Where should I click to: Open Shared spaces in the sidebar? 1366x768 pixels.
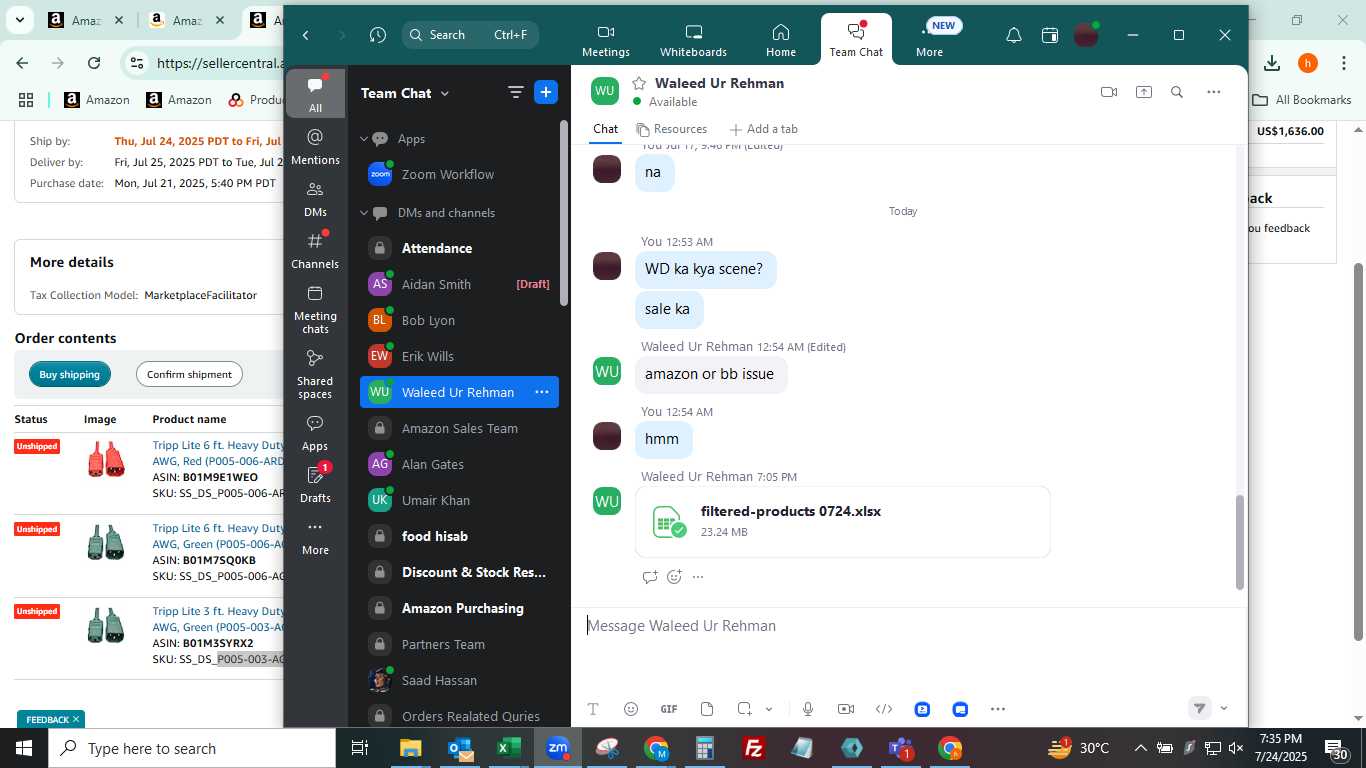click(x=315, y=373)
